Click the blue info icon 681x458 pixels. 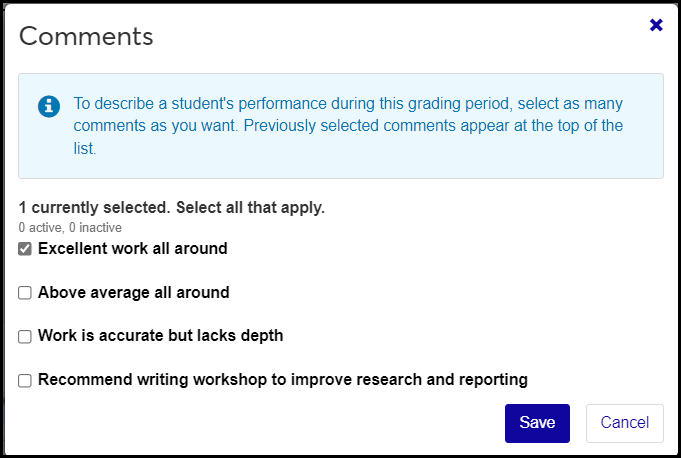point(49,106)
